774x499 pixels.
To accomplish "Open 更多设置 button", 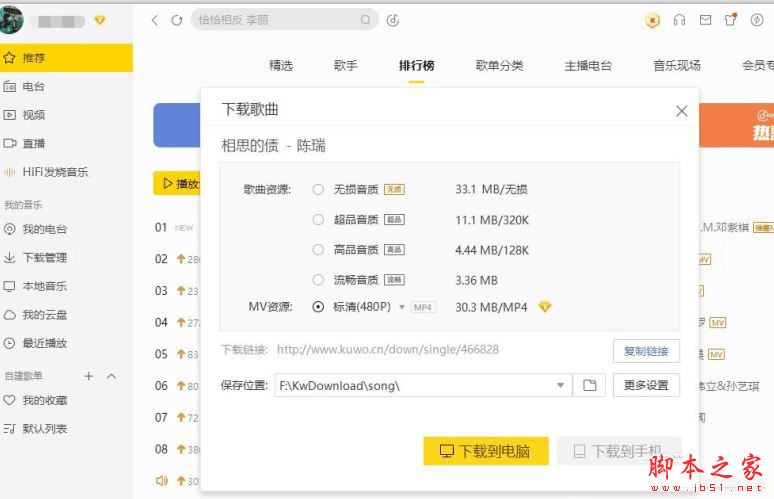I will pos(646,385).
